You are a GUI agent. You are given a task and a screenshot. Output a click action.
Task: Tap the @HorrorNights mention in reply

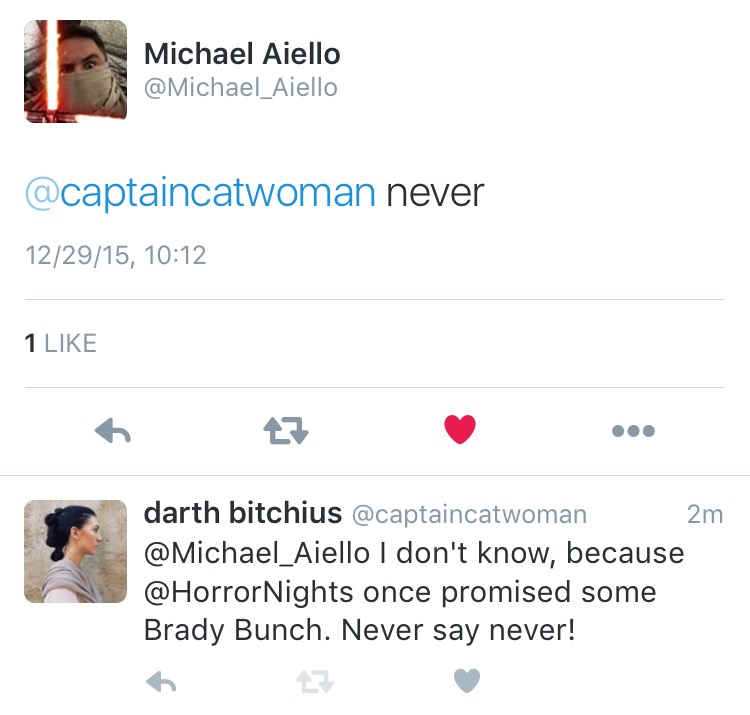coord(249,592)
